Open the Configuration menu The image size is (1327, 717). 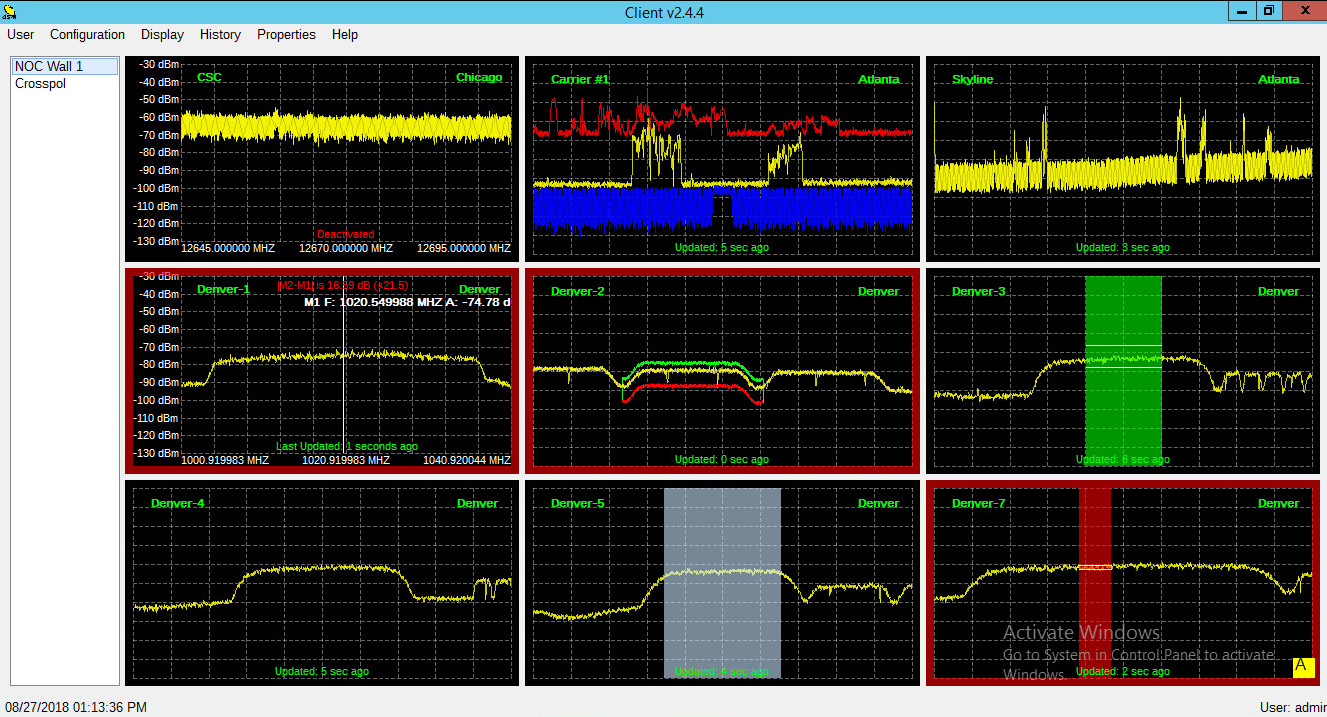(x=87, y=34)
